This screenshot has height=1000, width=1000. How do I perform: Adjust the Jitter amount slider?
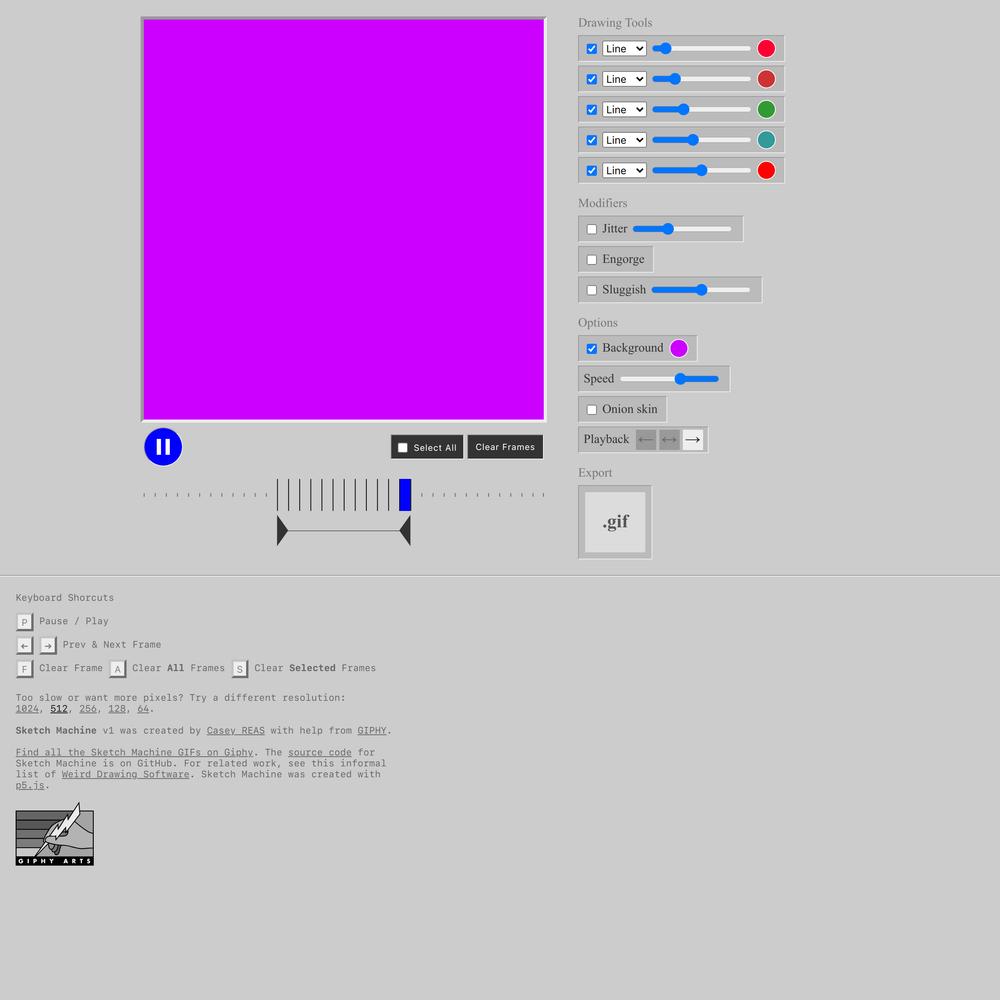click(x=682, y=229)
